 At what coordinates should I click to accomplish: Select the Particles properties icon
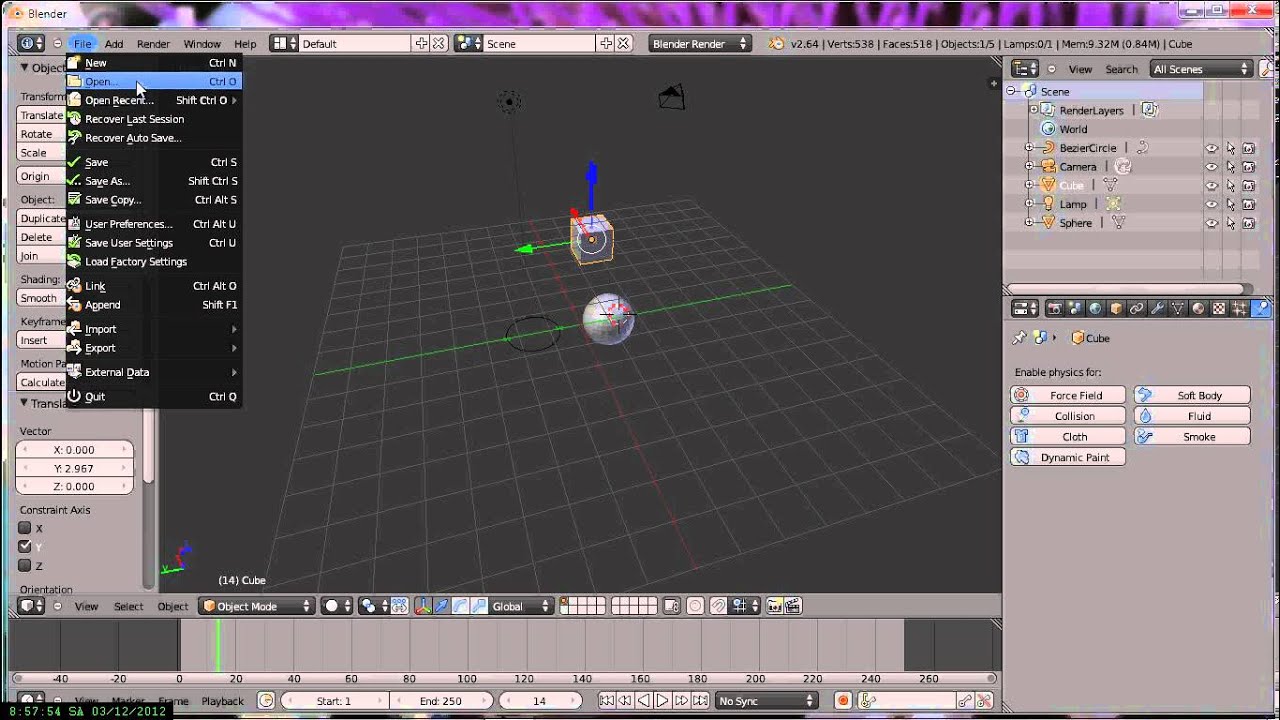pos(1240,308)
